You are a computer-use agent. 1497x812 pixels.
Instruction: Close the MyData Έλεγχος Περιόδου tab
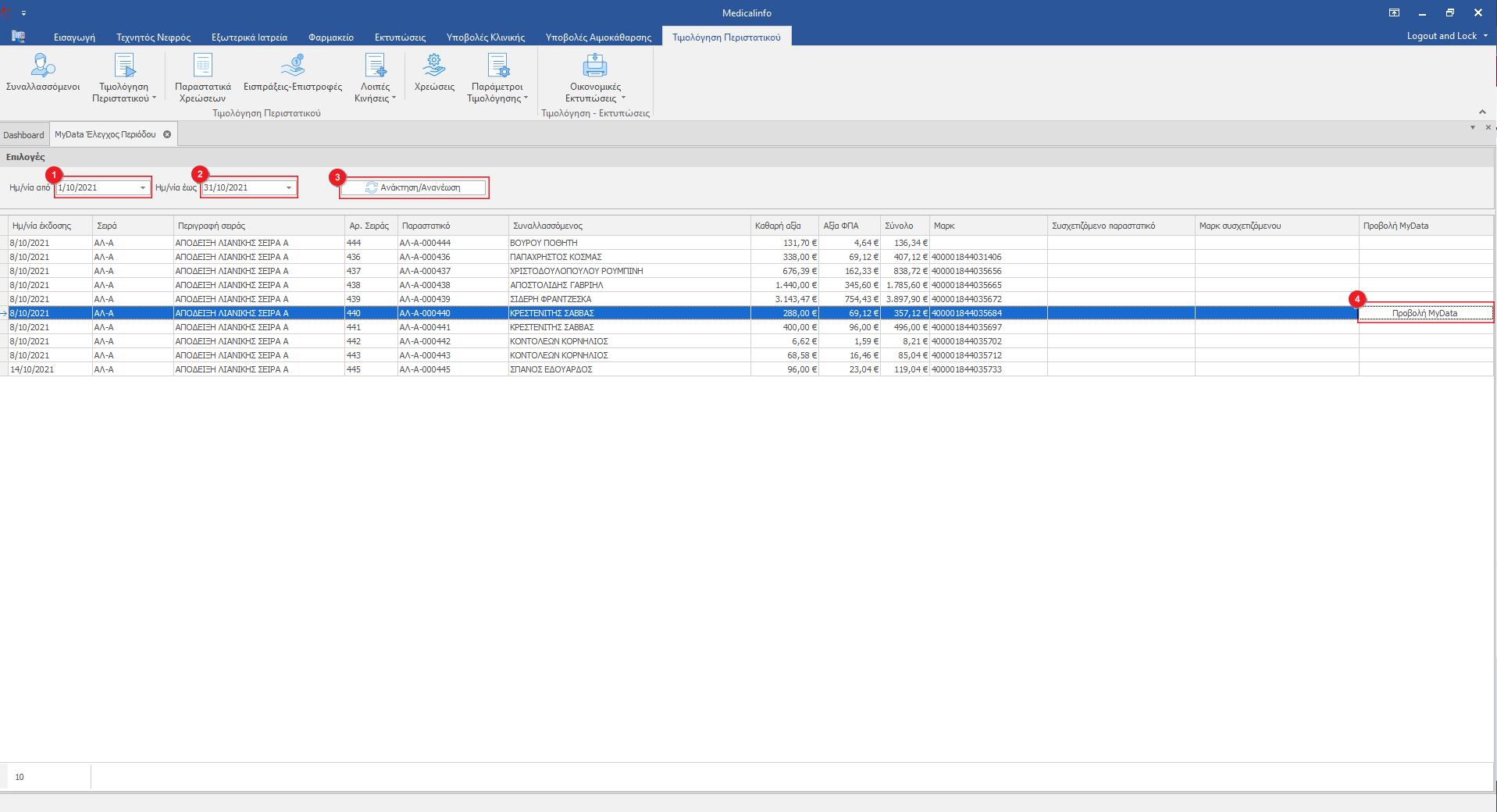[167, 134]
